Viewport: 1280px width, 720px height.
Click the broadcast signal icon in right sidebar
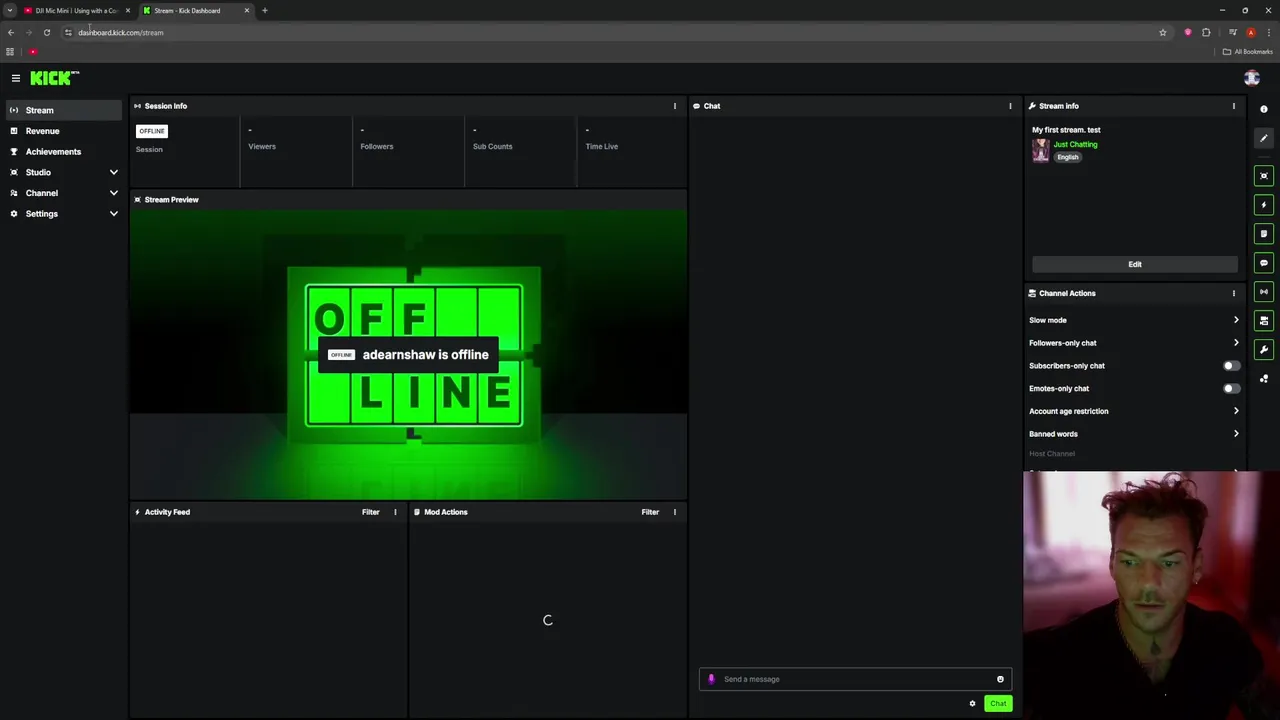[x=1264, y=292]
